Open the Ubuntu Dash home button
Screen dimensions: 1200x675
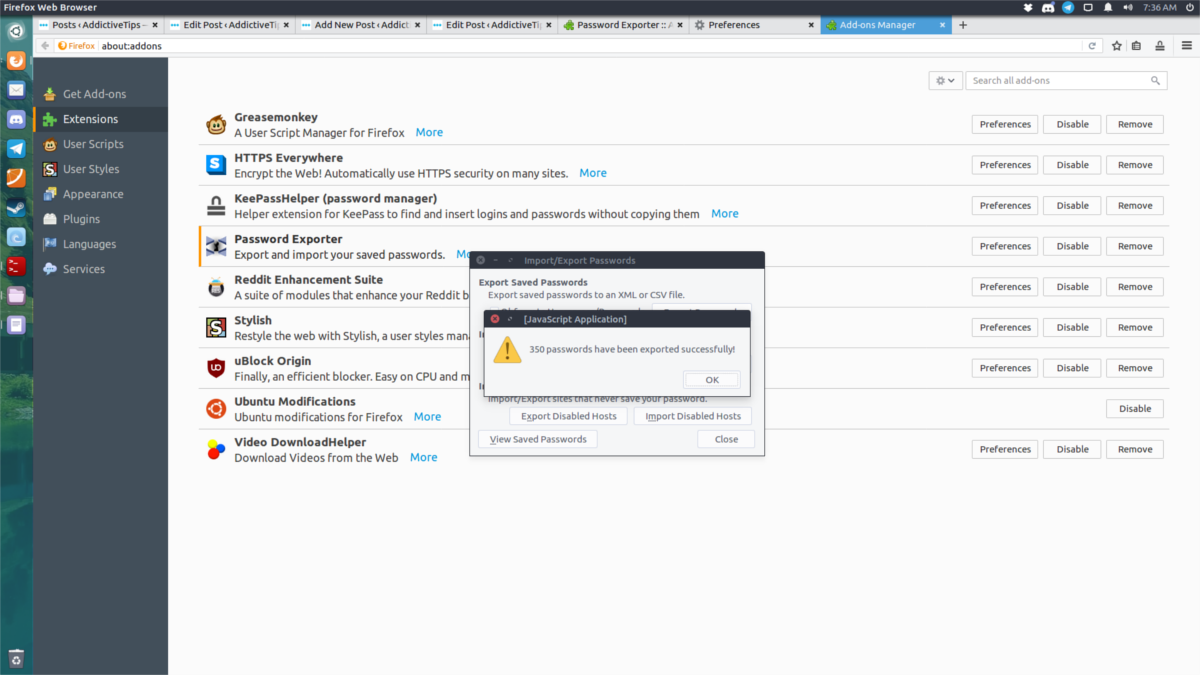16,31
